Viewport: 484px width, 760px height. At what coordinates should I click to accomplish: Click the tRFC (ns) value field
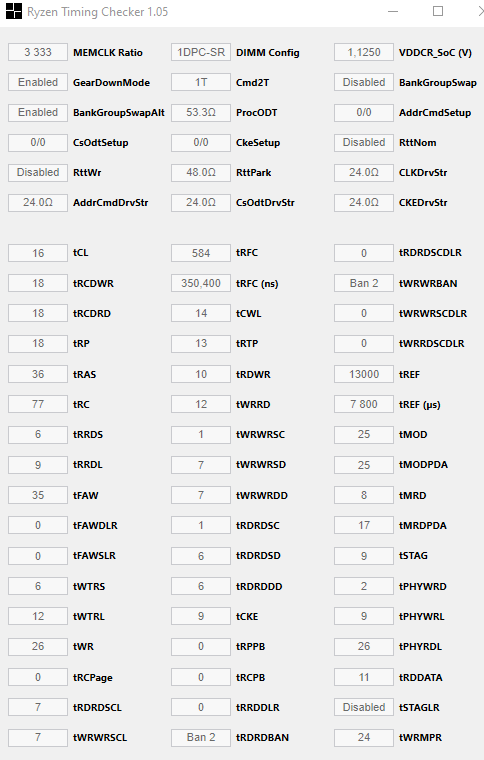pyautogui.click(x=201, y=283)
